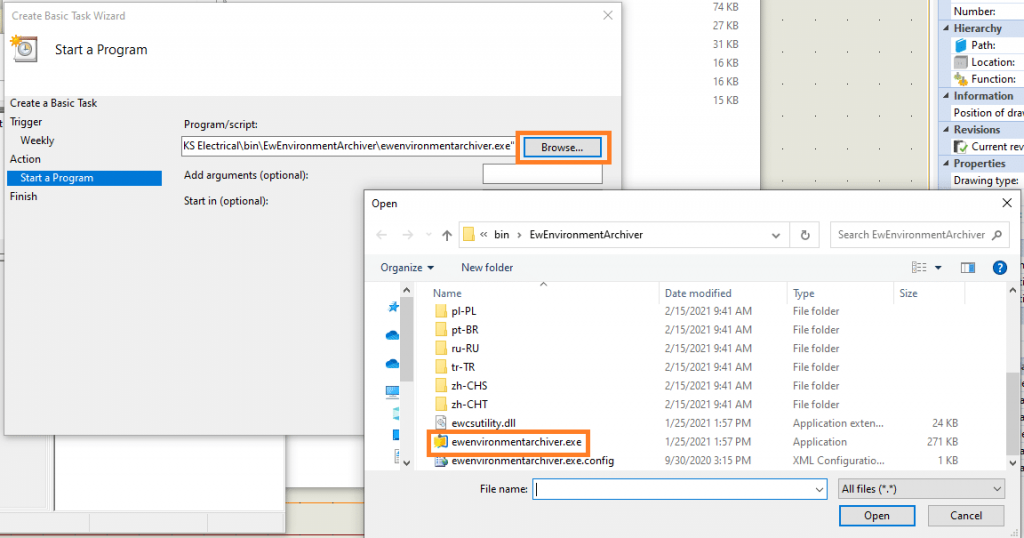This screenshot has height=538, width=1024.
Task: Click the Add arguments optional text box
Action: [x=542, y=175]
